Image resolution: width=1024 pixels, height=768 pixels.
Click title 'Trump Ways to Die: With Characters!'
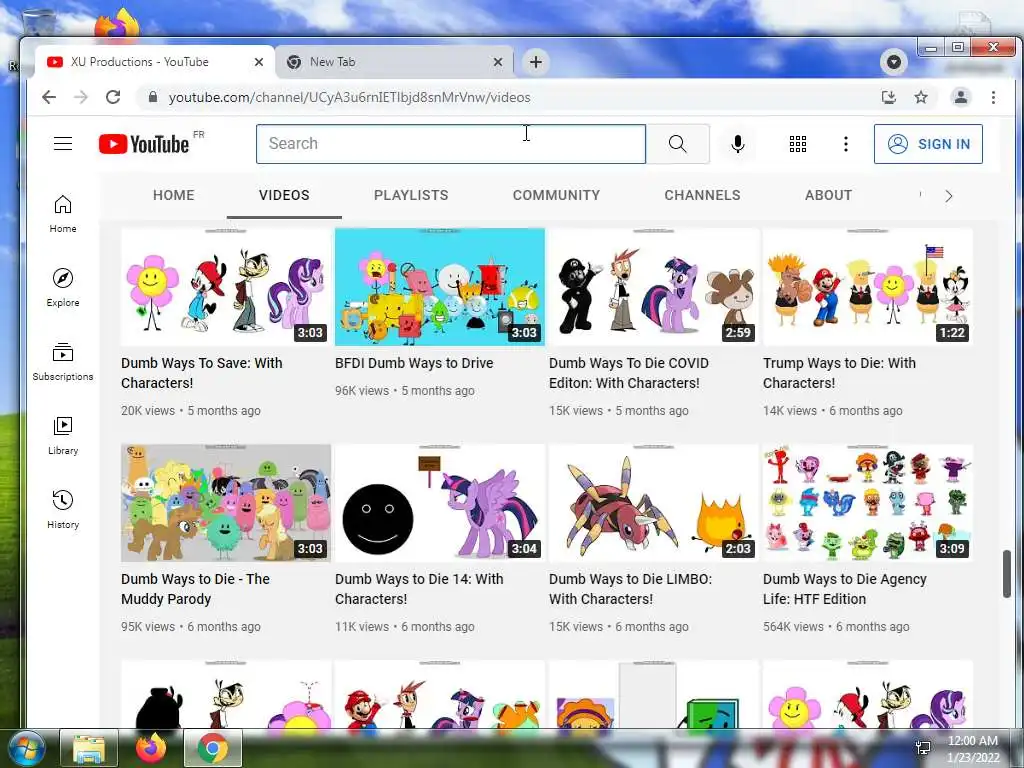tap(839, 373)
